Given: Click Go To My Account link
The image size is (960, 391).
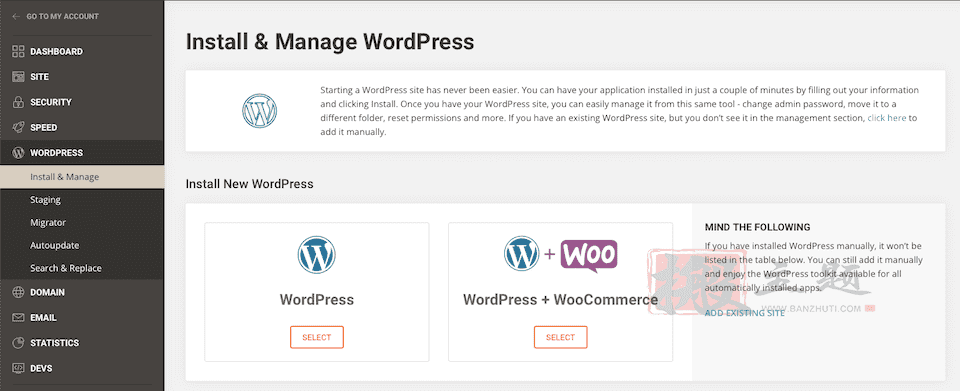Looking at the screenshot, I should click(62, 17).
